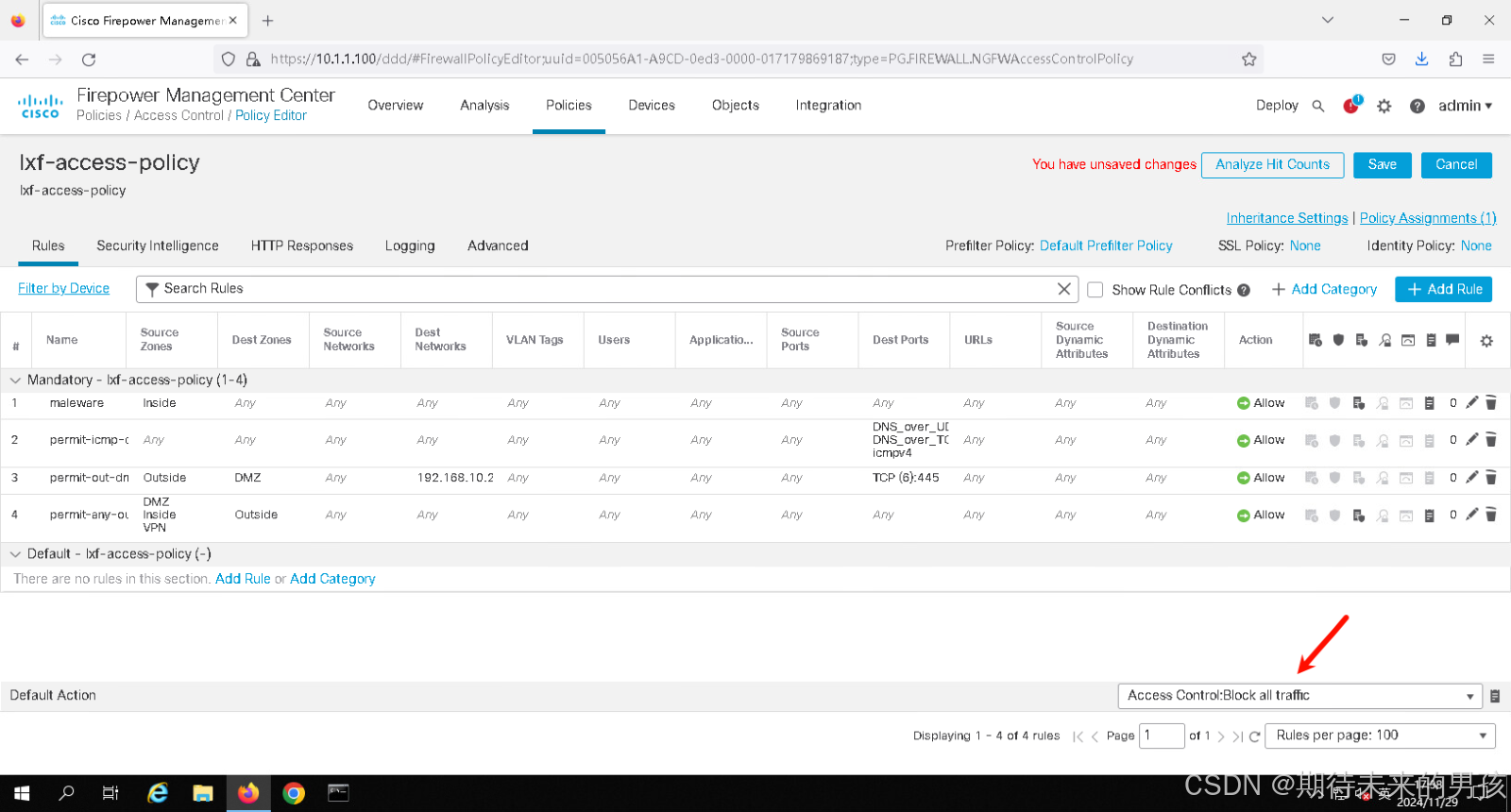This screenshot has height=812, width=1511.
Task: Edit the maleware rule with pencil icon
Action: [x=1471, y=402]
